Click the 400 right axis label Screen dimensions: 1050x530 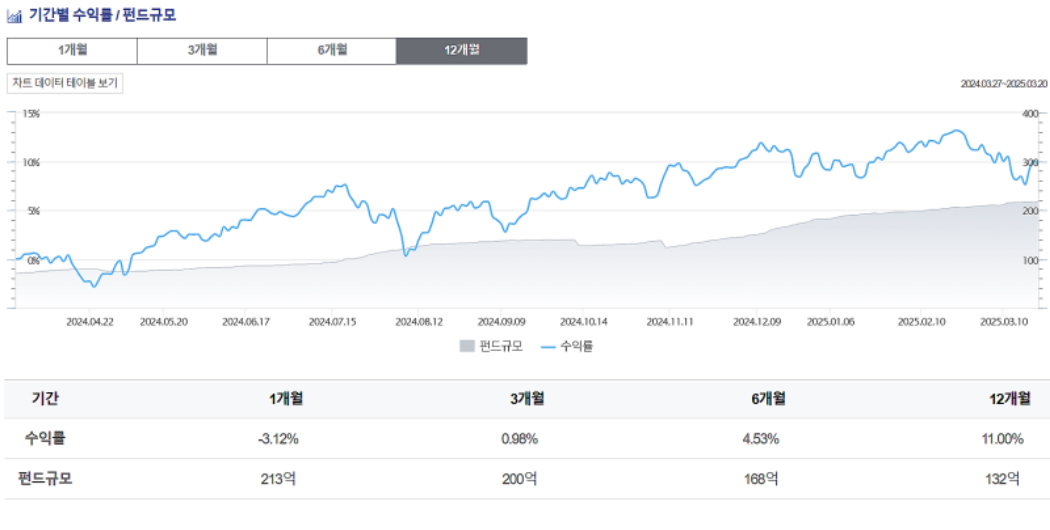pyautogui.click(x=1030, y=113)
